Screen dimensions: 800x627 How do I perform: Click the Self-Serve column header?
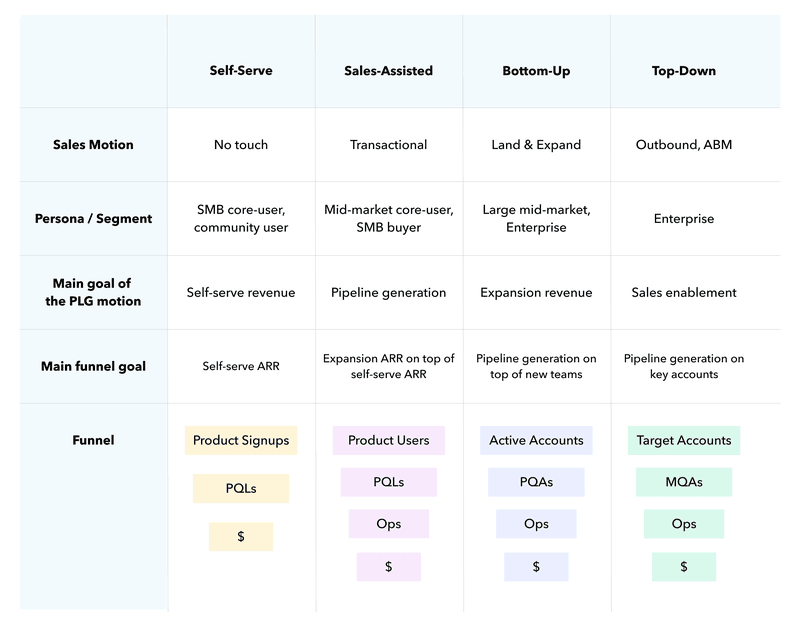pyautogui.click(x=241, y=71)
